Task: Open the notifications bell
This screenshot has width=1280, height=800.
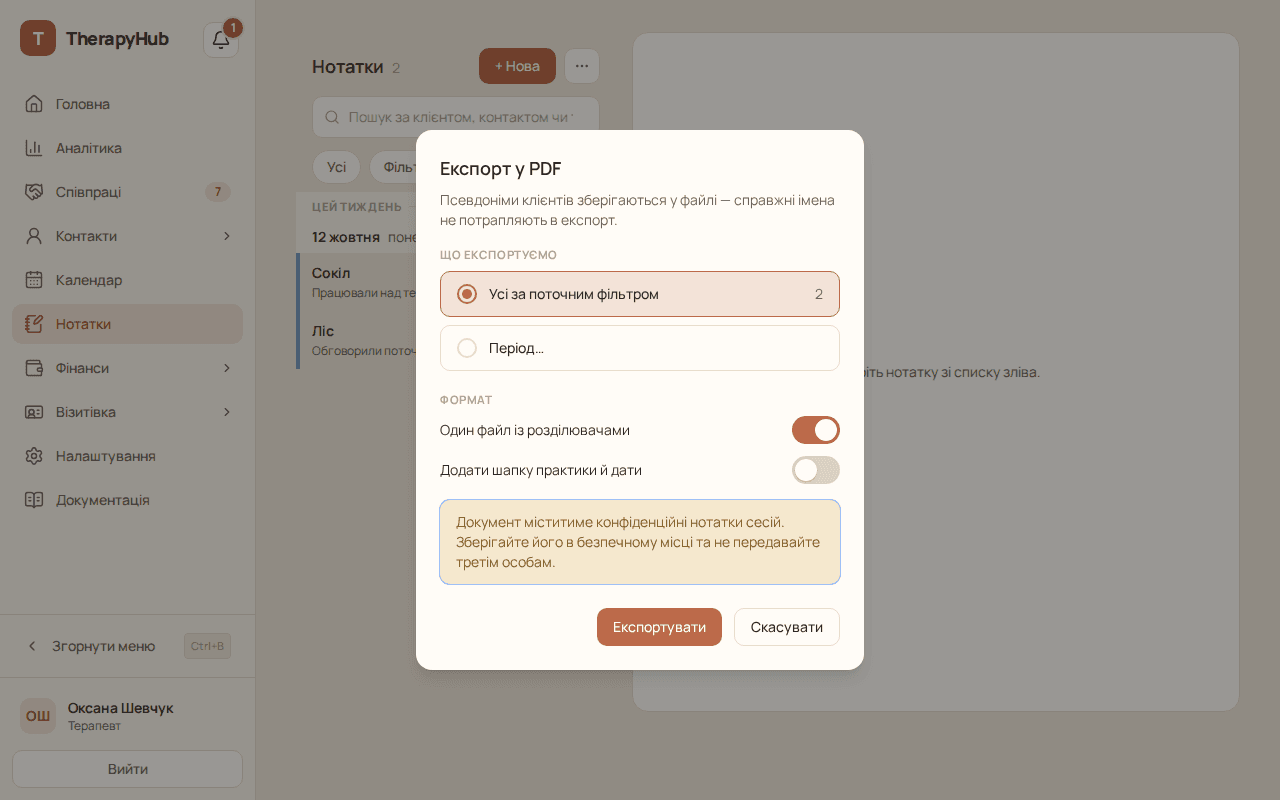Action: (x=221, y=40)
